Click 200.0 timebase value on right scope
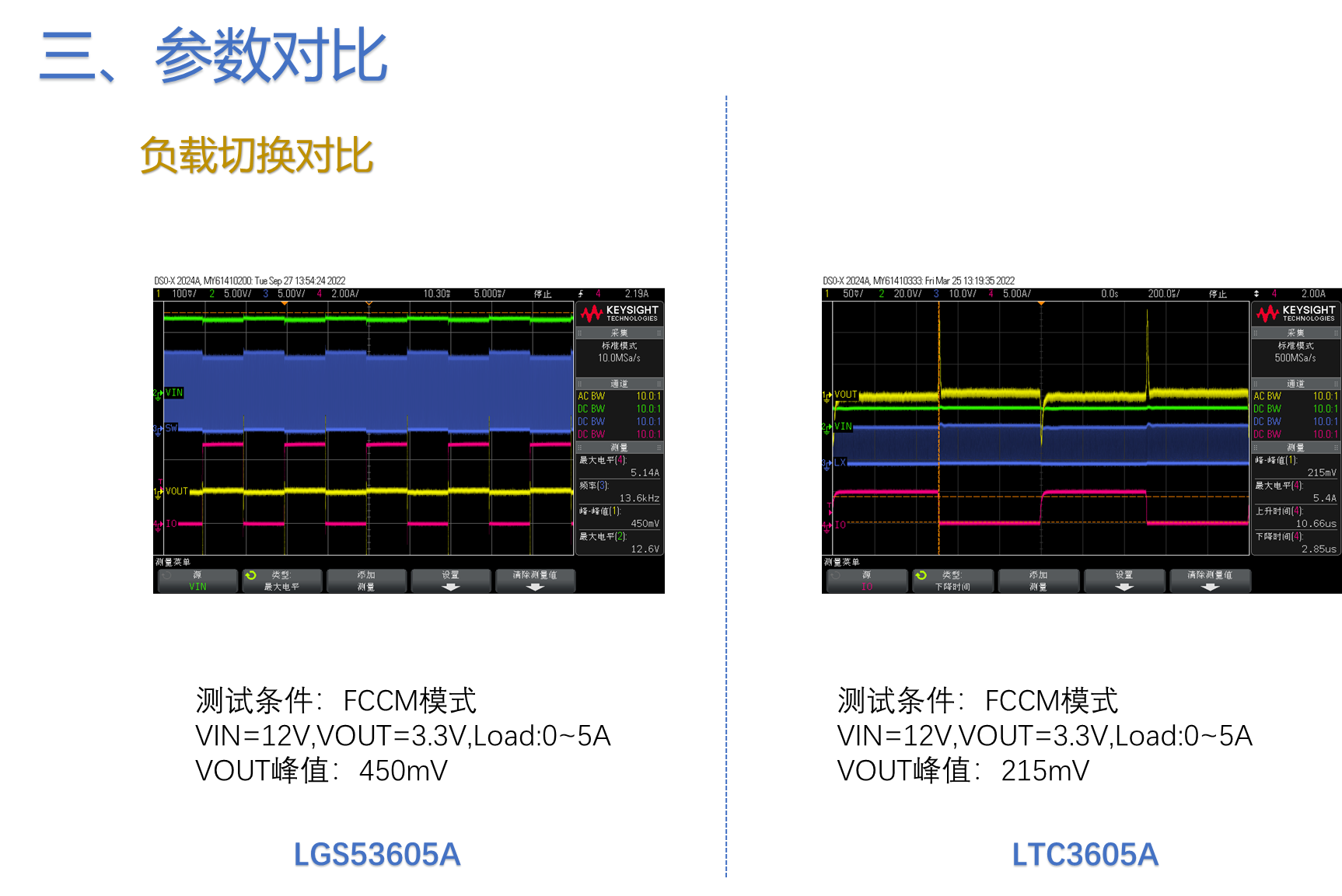Image resolution: width=1342 pixels, height=896 pixels. click(1163, 294)
